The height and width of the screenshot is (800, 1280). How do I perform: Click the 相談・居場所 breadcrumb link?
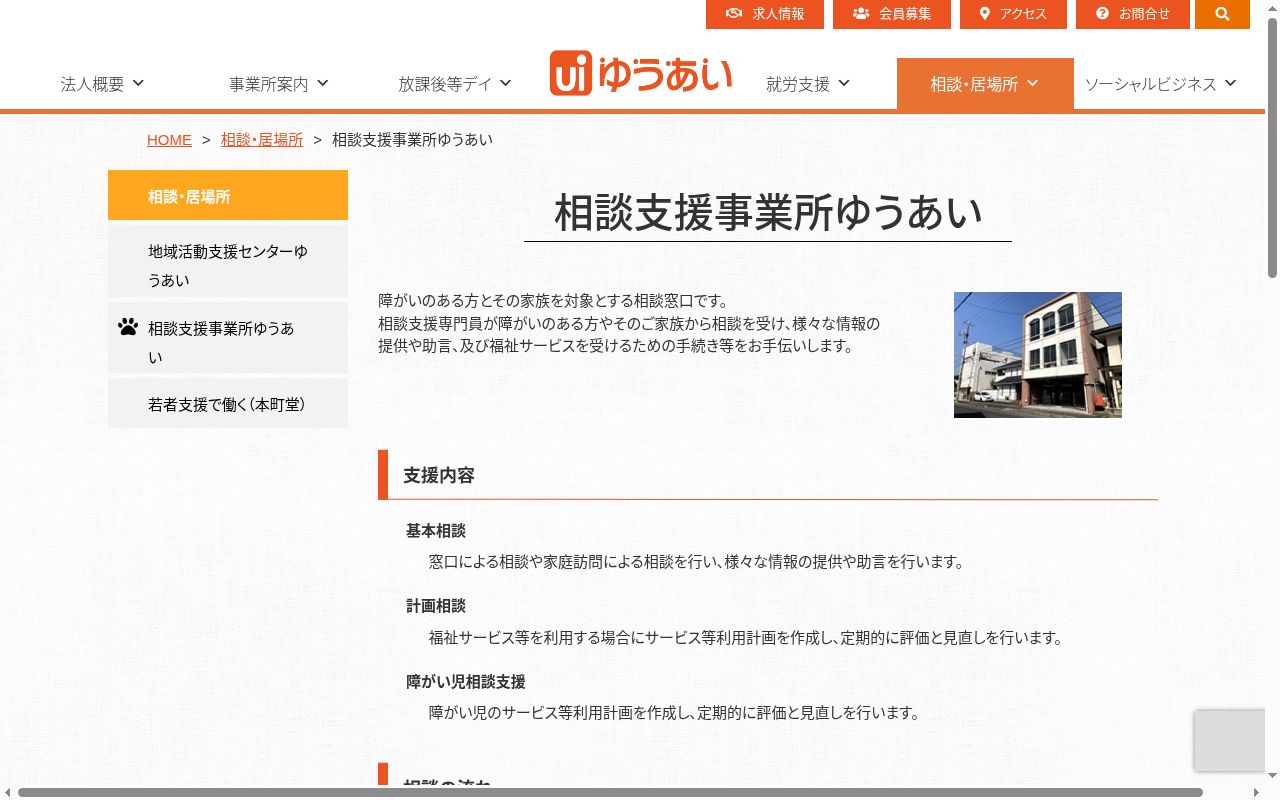(x=262, y=140)
